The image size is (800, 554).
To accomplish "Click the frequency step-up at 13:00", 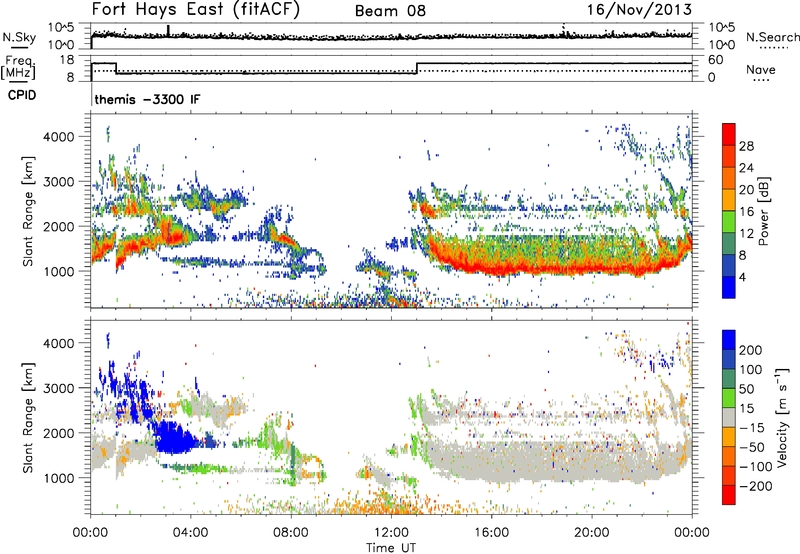I will pyautogui.click(x=417, y=68).
